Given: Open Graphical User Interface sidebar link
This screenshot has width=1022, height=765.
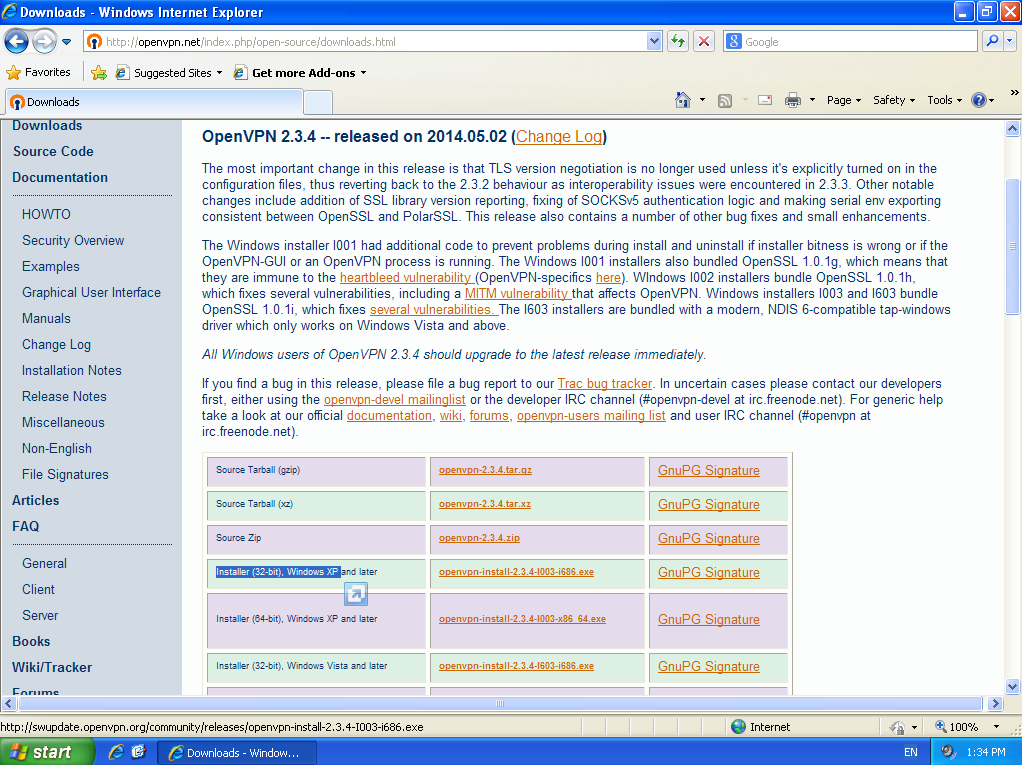Looking at the screenshot, I should (91, 293).
